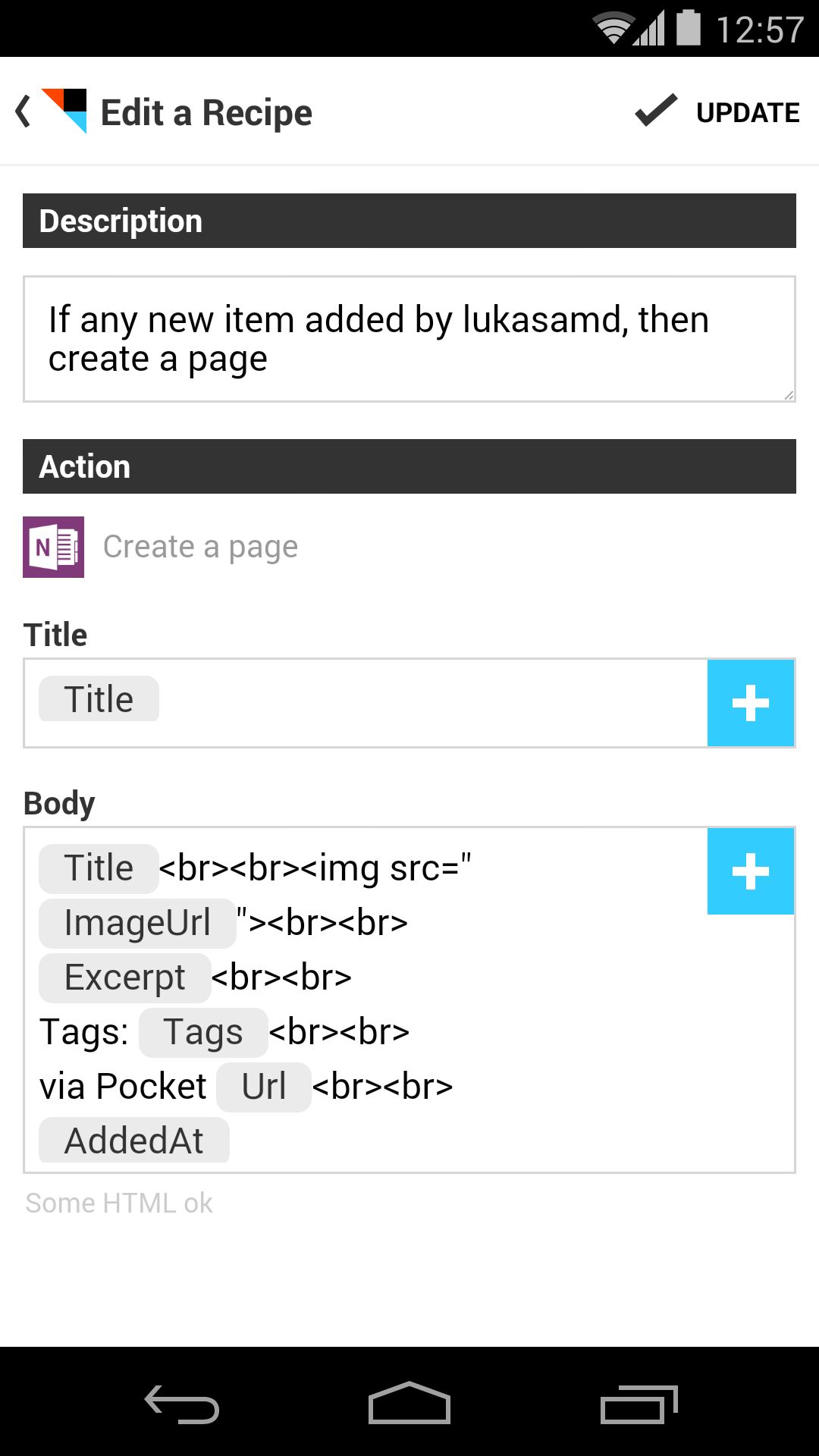The height and width of the screenshot is (1456, 819).
Task: Select the Excerpt ingredient chip
Action: click(x=125, y=977)
